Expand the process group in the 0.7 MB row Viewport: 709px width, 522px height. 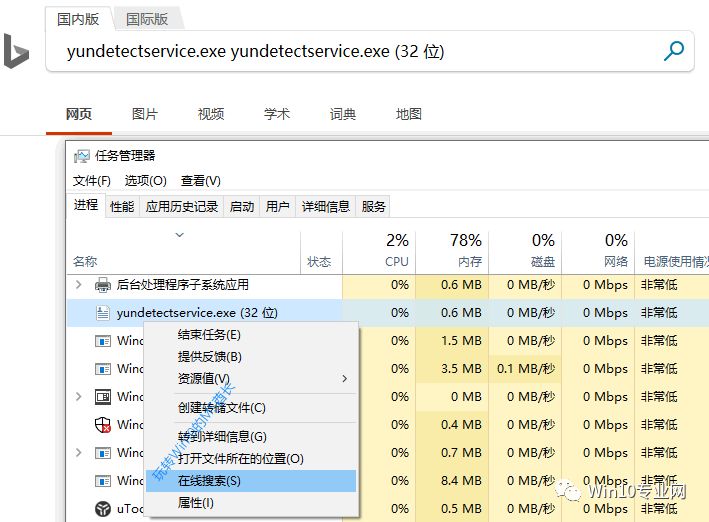point(78,452)
